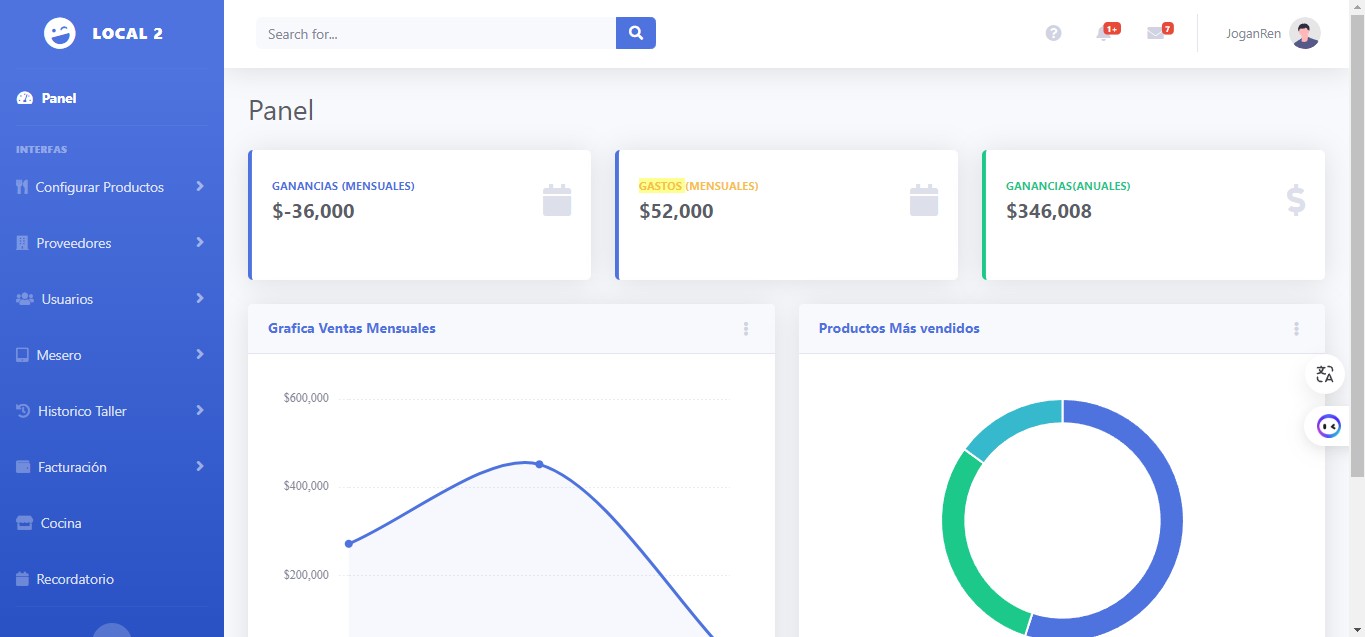This screenshot has width=1365, height=637.
Task: Open the Grafica Ventas Mensuales options menu
Action: 746,329
